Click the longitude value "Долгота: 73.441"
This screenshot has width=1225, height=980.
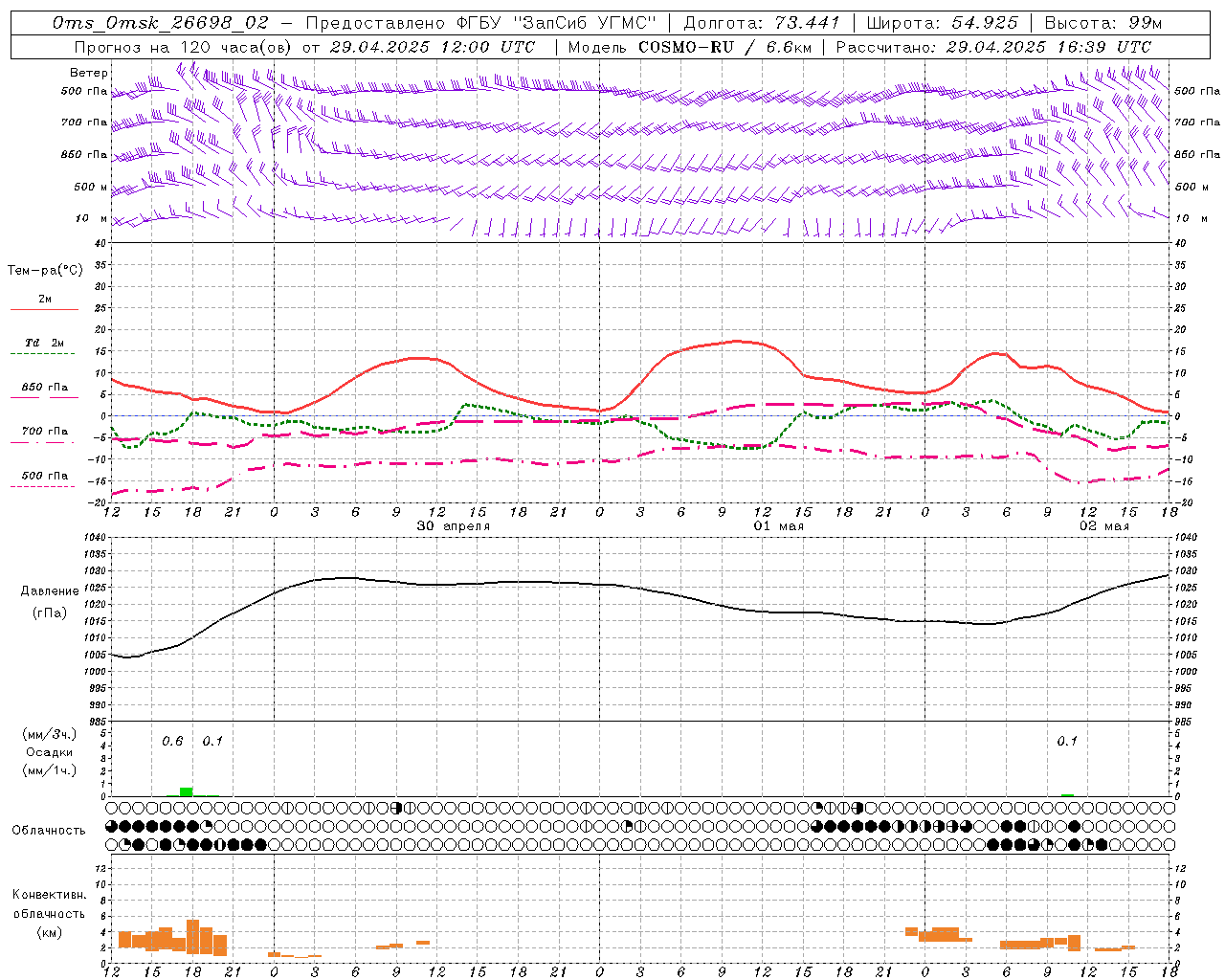(x=762, y=23)
